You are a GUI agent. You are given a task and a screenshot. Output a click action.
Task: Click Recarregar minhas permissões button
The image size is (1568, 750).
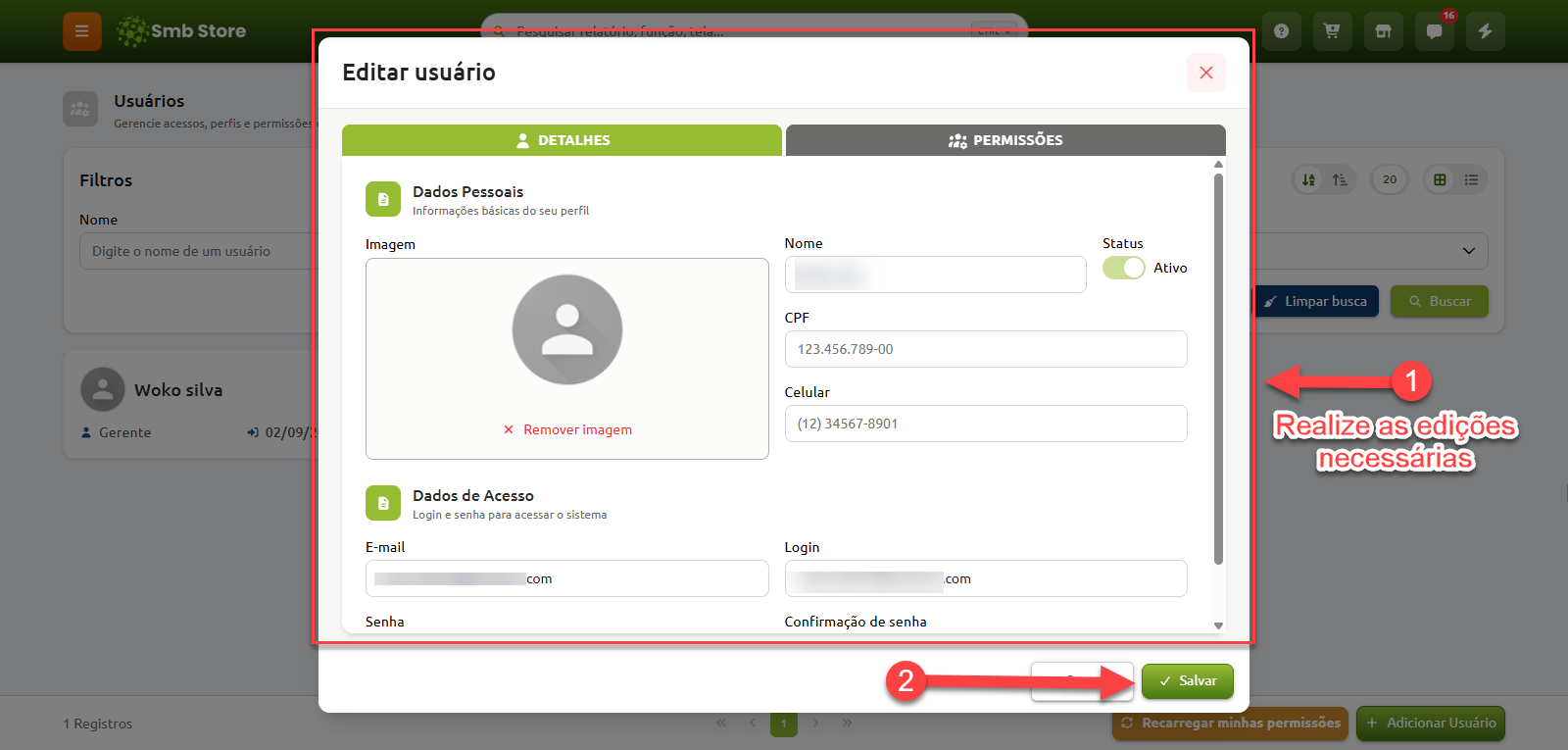tap(1230, 724)
